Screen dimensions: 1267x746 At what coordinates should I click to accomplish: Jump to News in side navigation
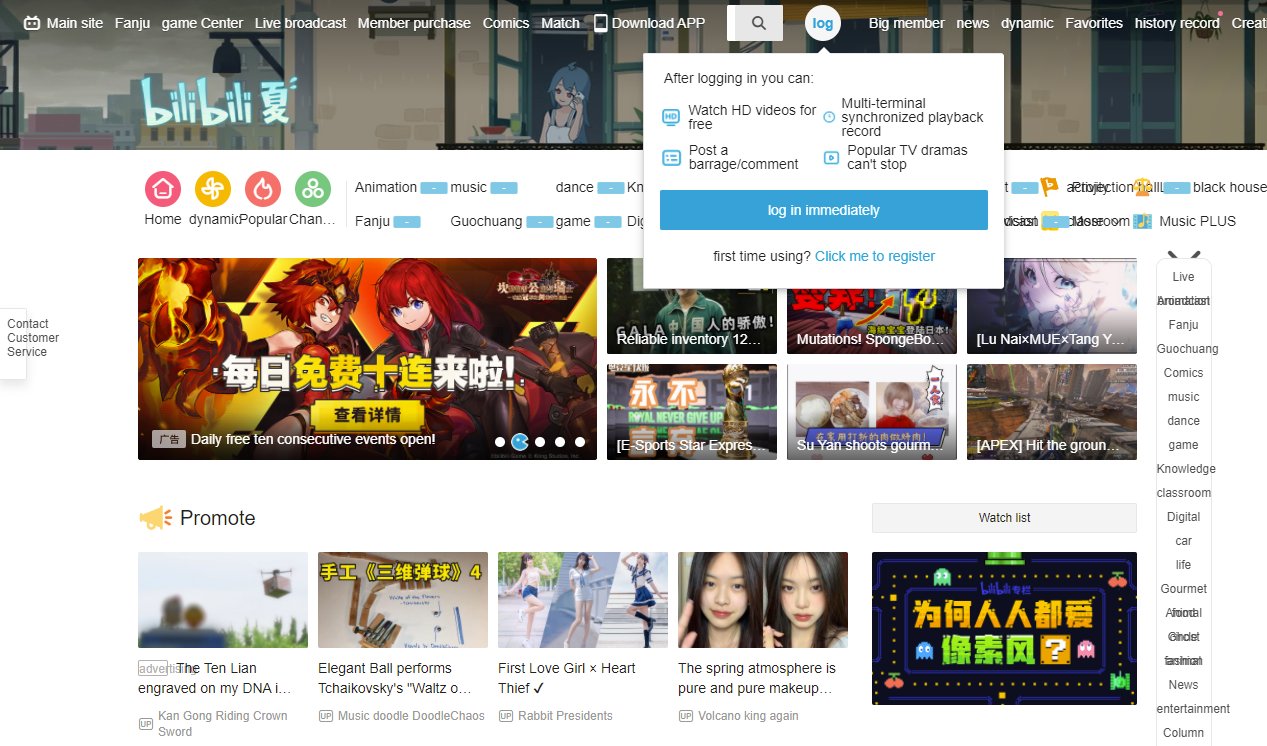[1183, 685]
